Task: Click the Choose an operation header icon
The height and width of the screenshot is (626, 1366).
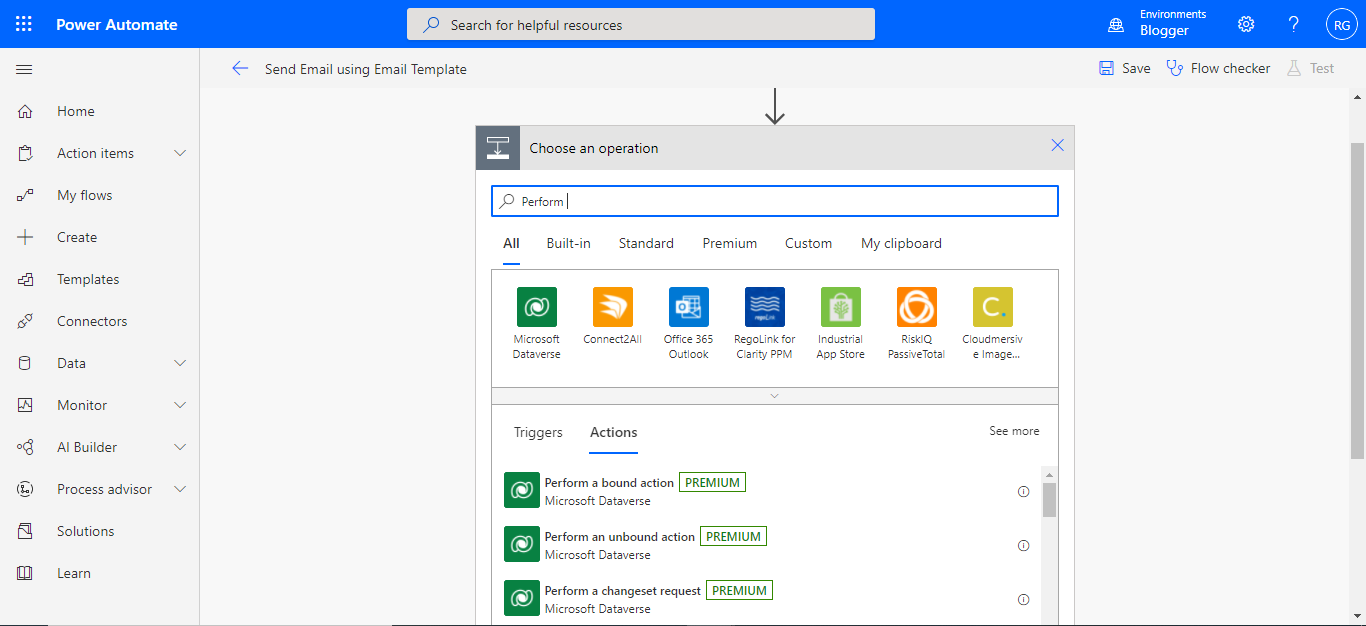Action: tap(497, 148)
